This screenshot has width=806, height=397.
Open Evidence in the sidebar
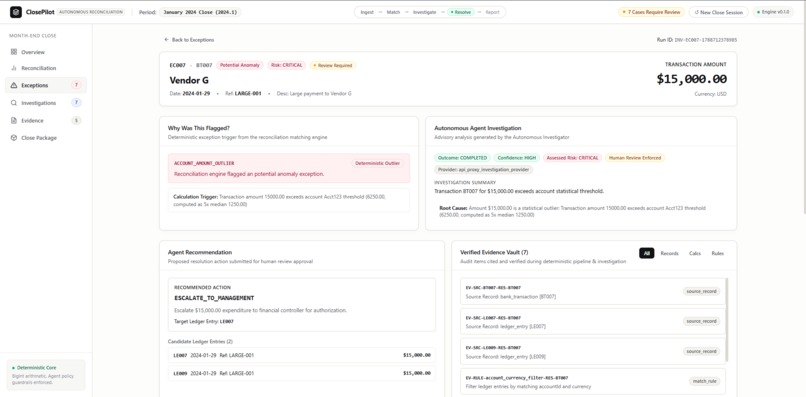tap(46, 120)
